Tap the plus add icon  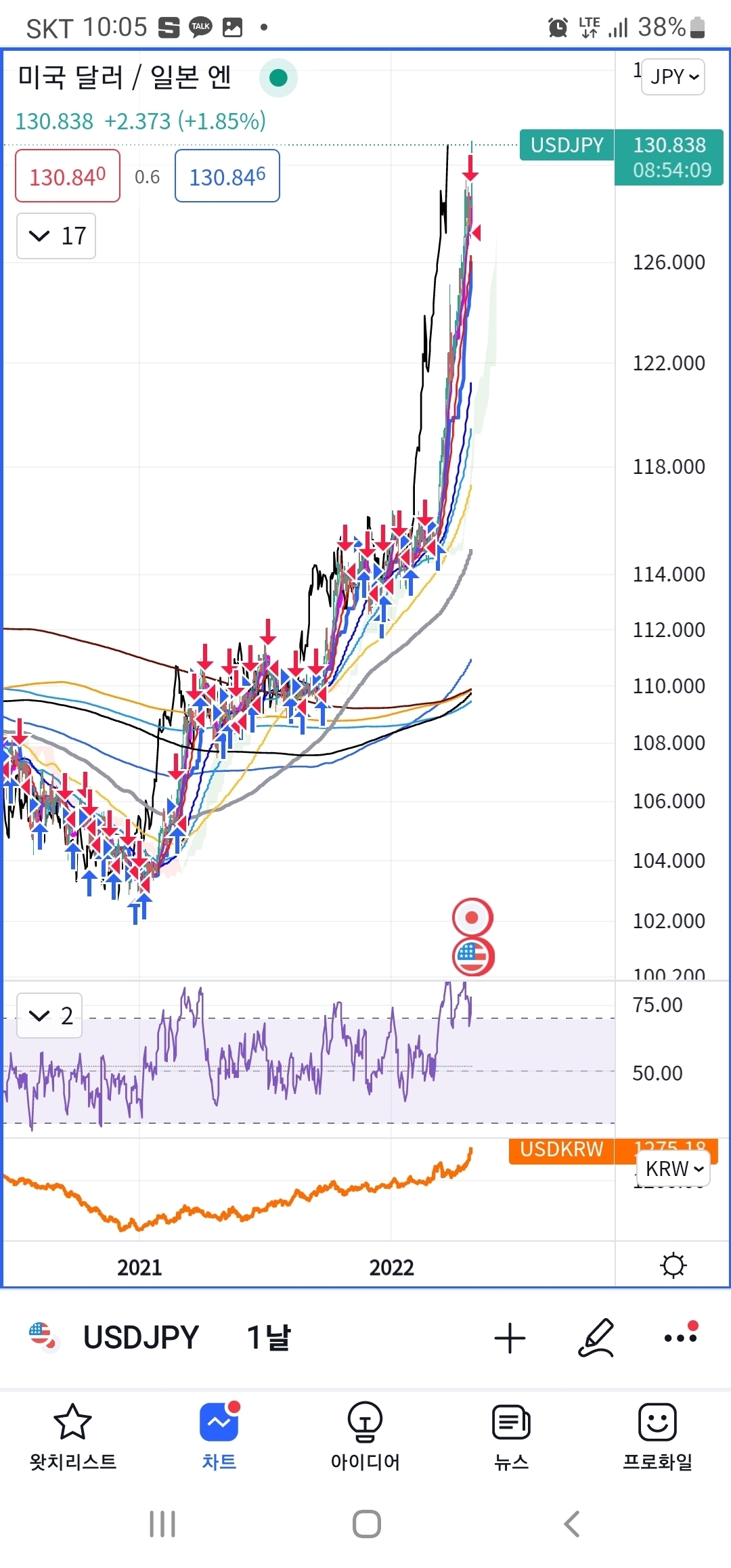[510, 1338]
